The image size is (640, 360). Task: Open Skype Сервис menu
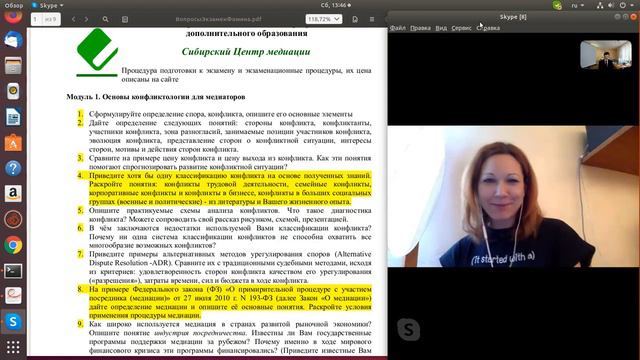[x=461, y=28]
